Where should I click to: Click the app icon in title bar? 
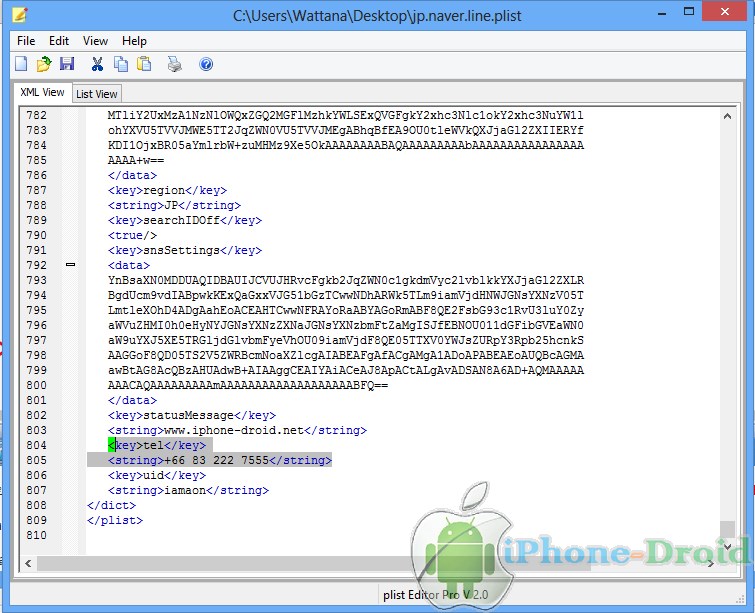click(20, 15)
